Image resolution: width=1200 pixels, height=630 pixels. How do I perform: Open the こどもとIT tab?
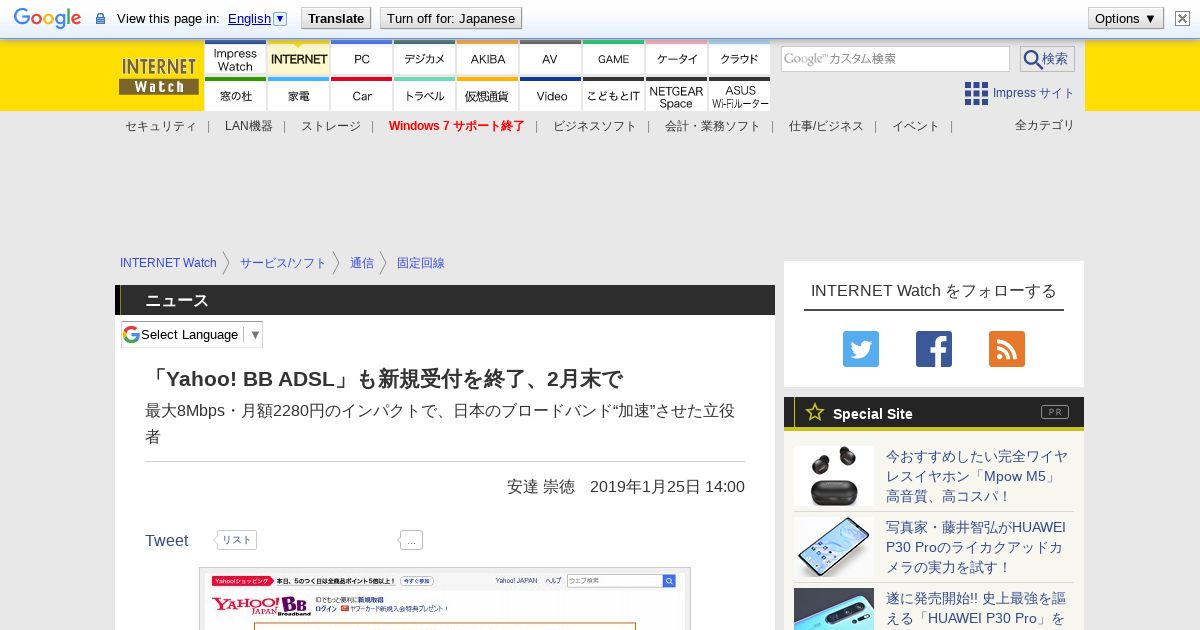click(614, 95)
